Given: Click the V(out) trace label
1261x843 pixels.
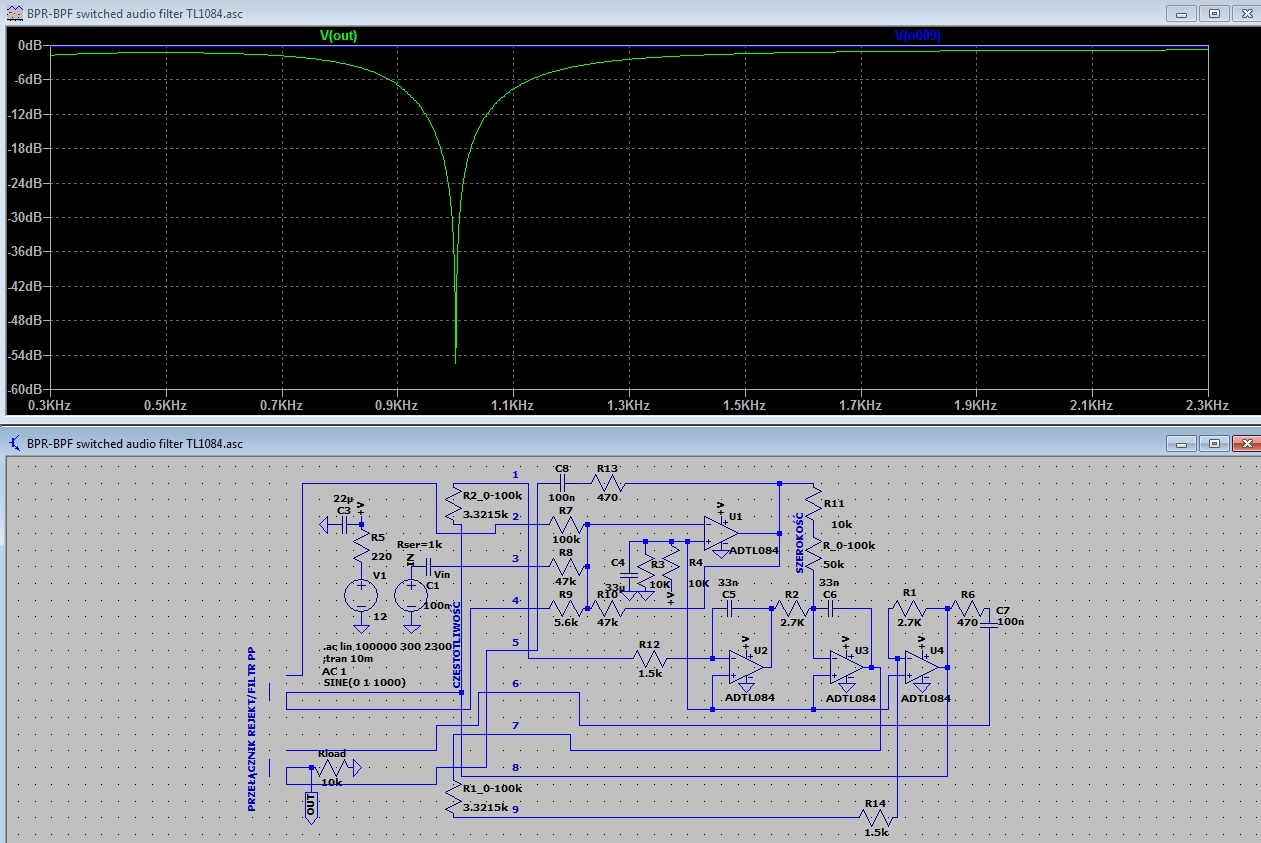Looking at the screenshot, I should (x=338, y=35).
